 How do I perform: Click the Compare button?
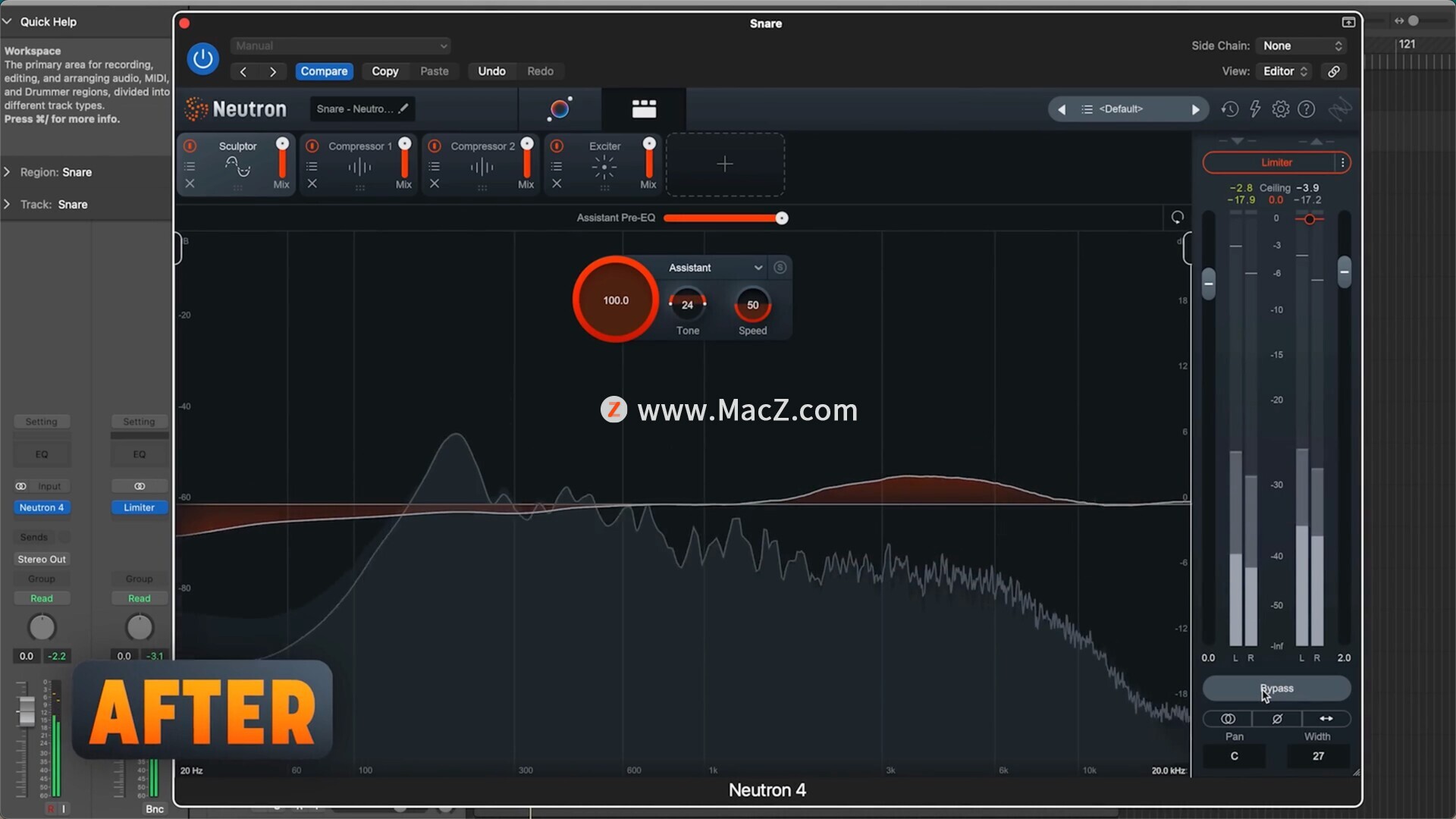point(324,71)
